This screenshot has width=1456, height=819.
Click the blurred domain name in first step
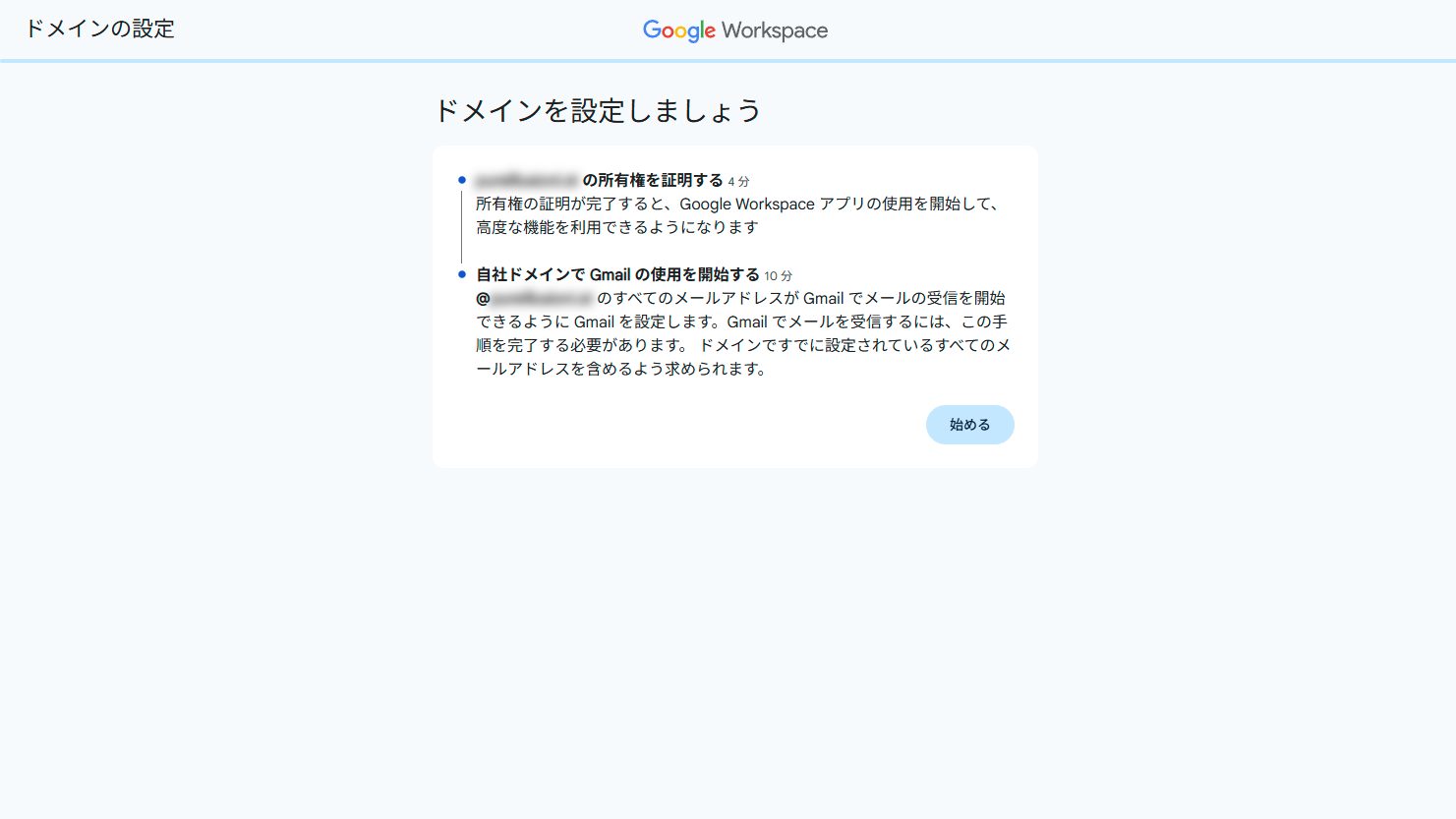526,181
